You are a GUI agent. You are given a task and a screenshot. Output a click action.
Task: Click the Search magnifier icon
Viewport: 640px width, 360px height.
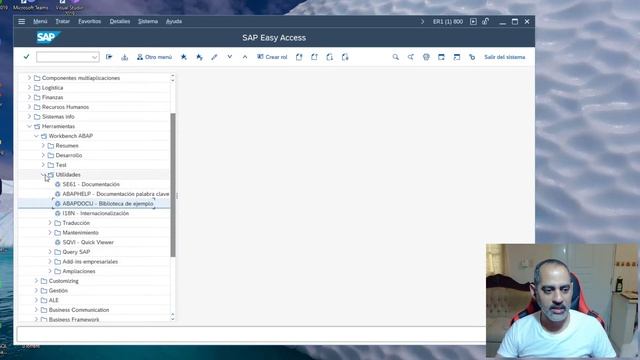click(396, 57)
